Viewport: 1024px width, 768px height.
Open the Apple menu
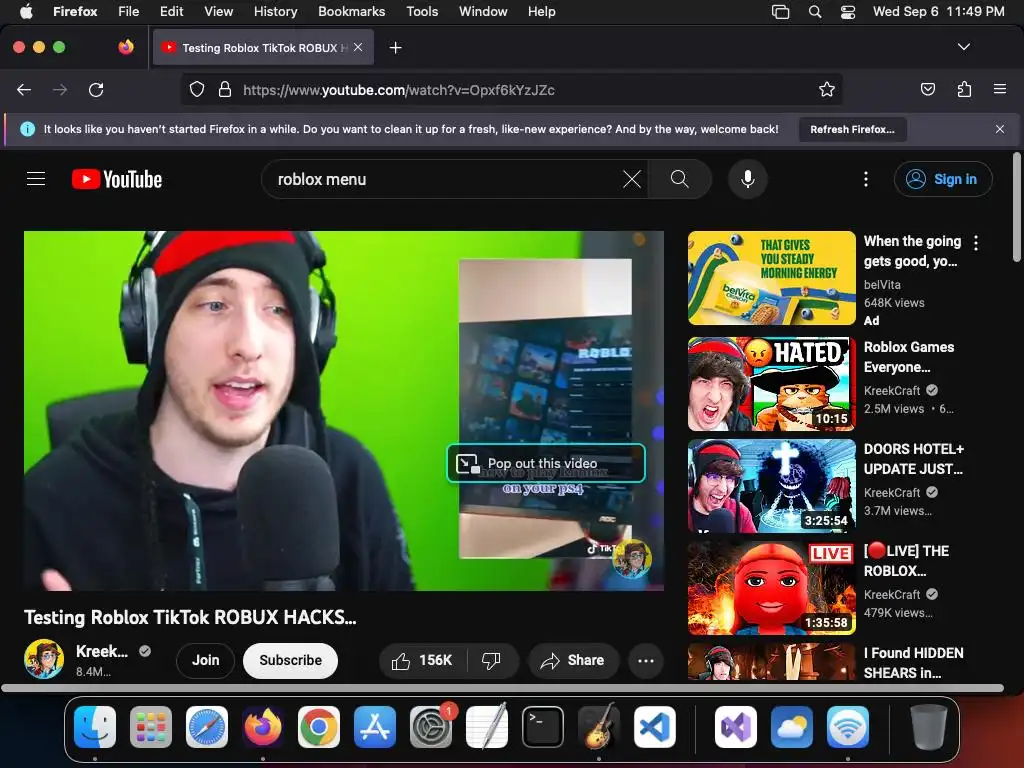[26, 12]
